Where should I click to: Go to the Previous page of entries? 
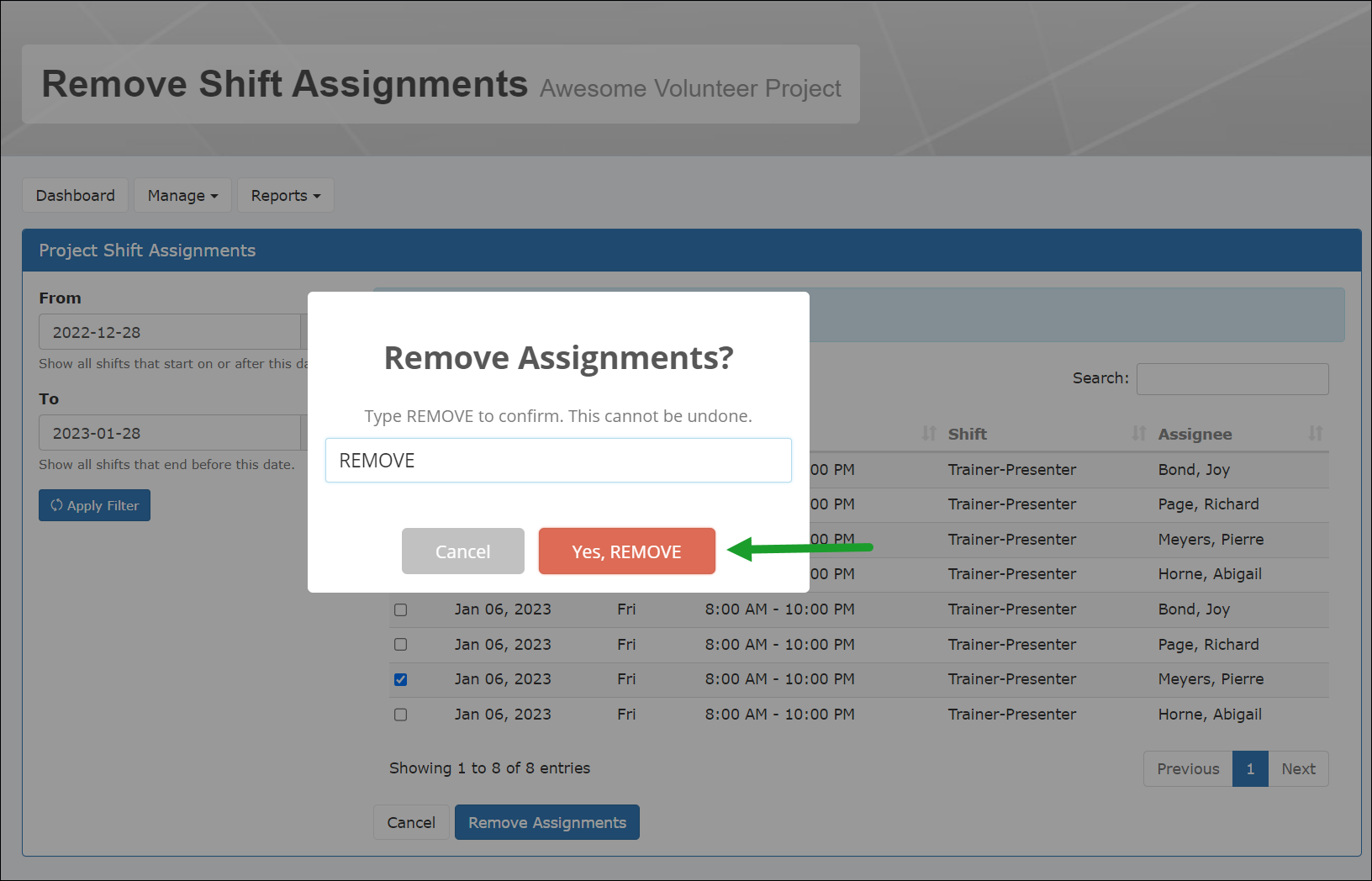(1188, 768)
